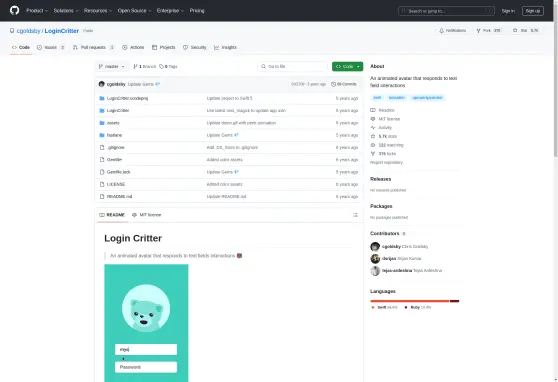The width and height of the screenshot is (558, 382).
Task: View the 0 Tags link
Action: [x=168, y=67]
